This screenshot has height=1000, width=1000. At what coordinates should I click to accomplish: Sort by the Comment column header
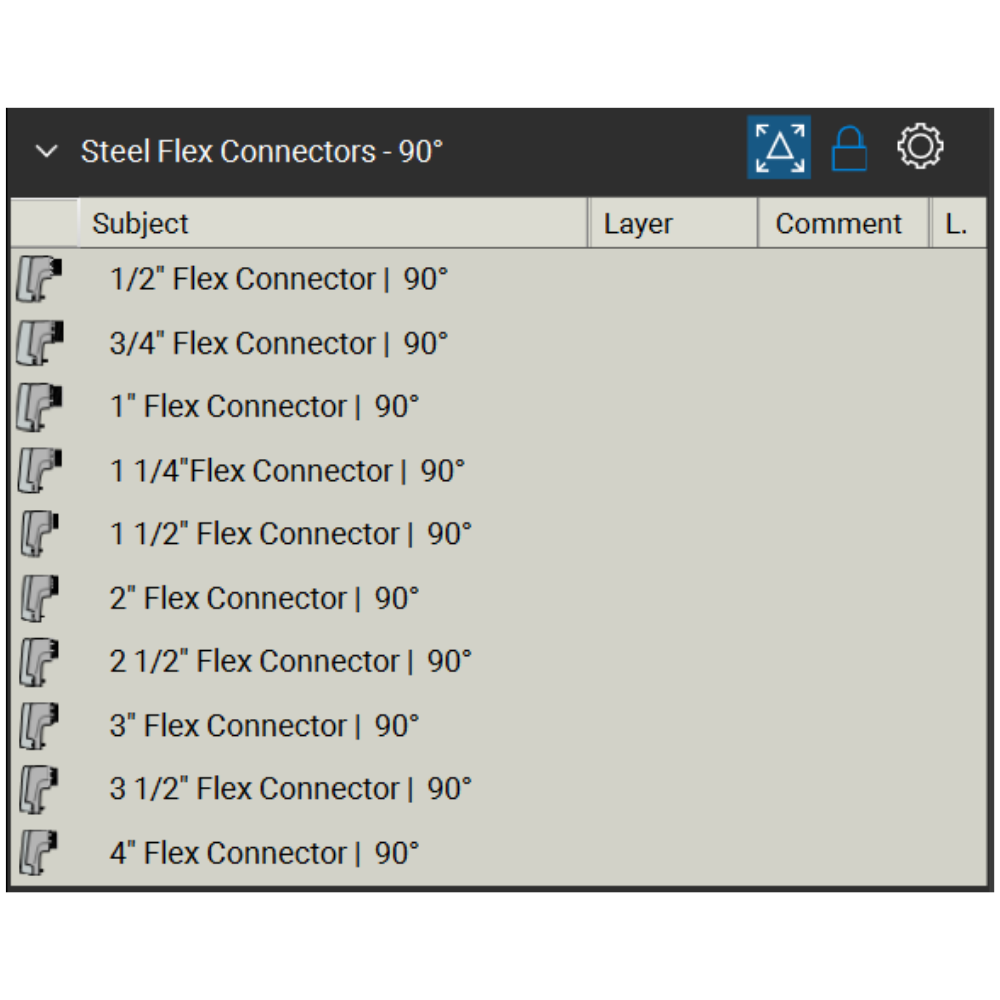[843, 223]
